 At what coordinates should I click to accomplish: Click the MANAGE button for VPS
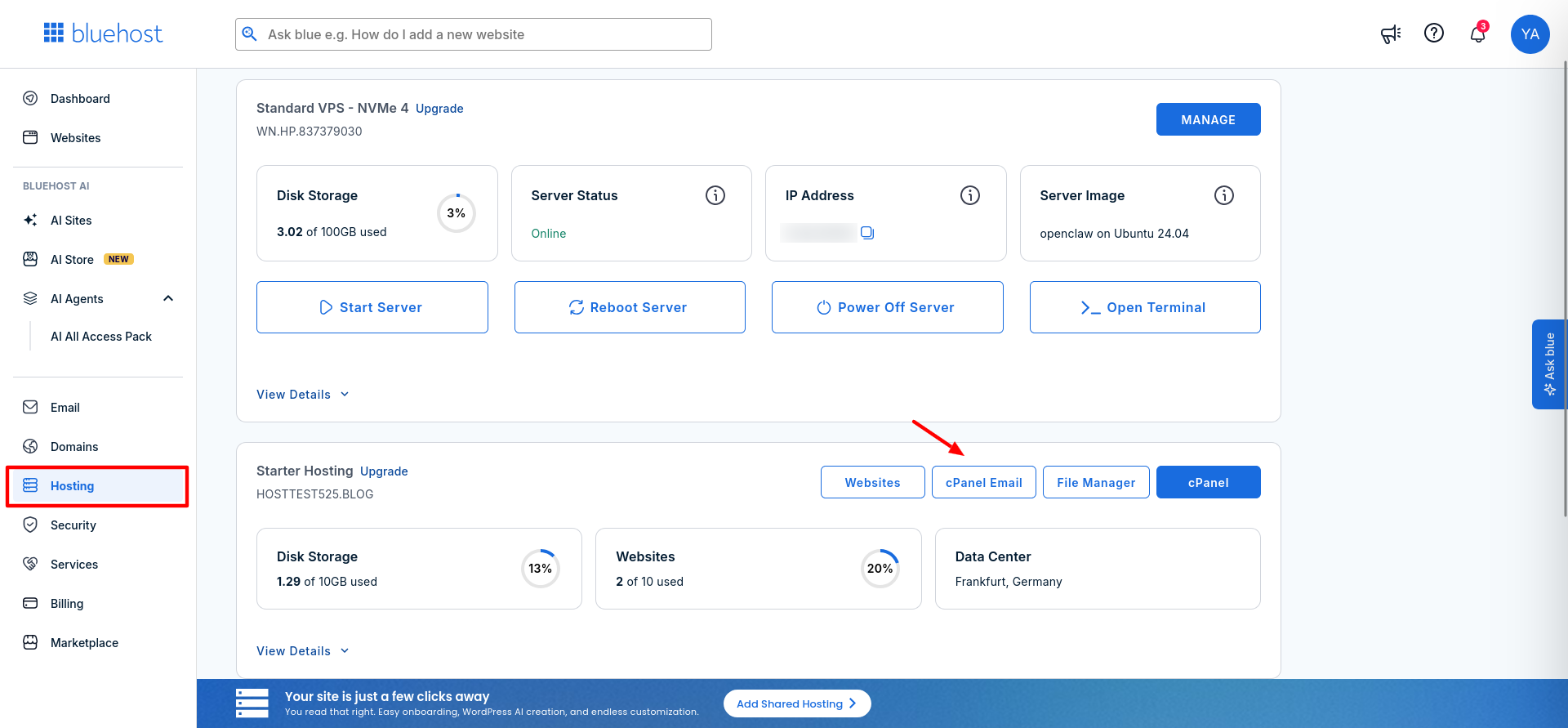point(1208,119)
